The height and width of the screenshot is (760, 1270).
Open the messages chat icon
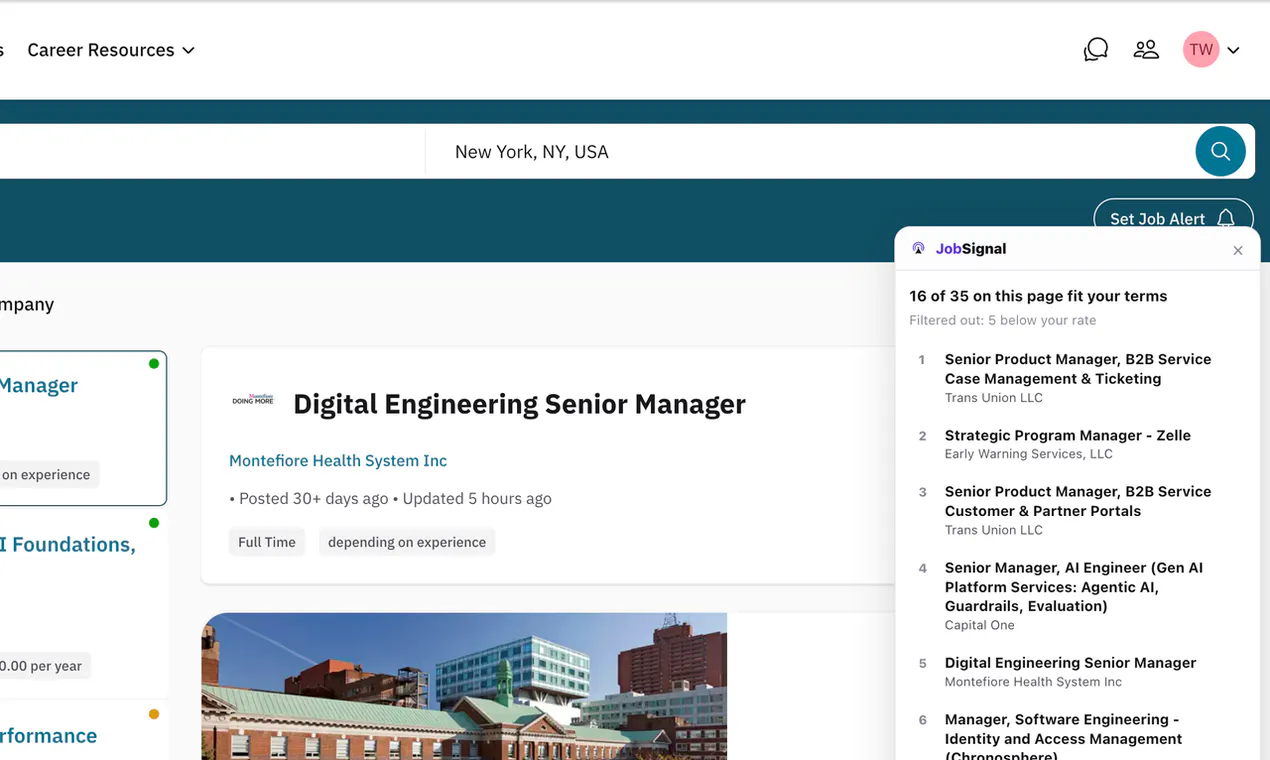(x=1096, y=49)
